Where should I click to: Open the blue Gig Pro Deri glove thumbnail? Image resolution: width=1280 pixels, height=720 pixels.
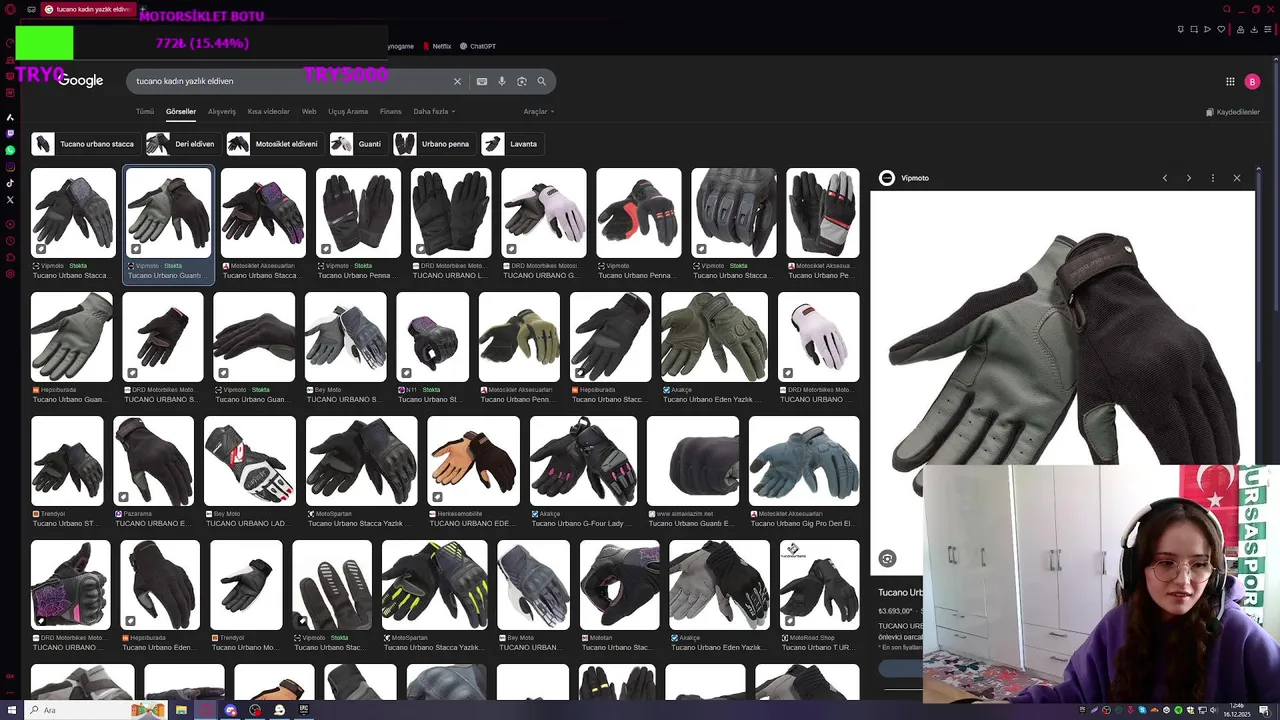click(x=804, y=461)
